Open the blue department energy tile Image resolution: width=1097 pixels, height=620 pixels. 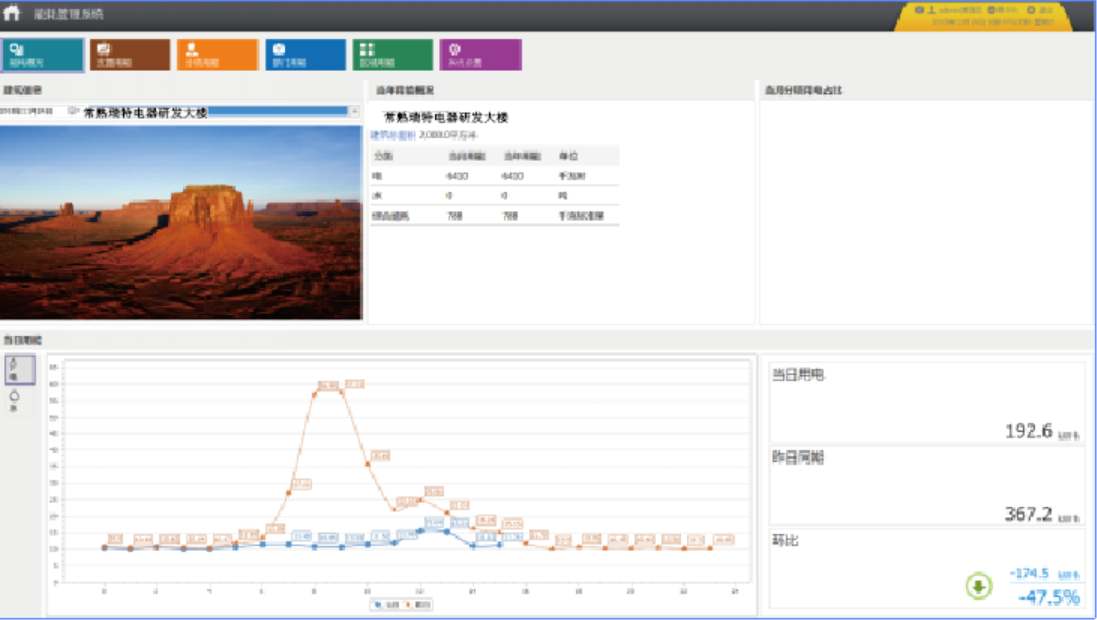click(305, 55)
